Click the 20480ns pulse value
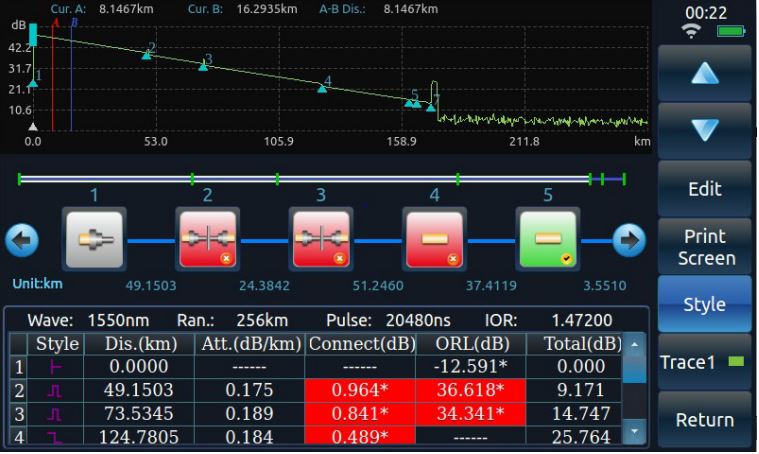Screen dimensions: 759x454 tap(418, 320)
